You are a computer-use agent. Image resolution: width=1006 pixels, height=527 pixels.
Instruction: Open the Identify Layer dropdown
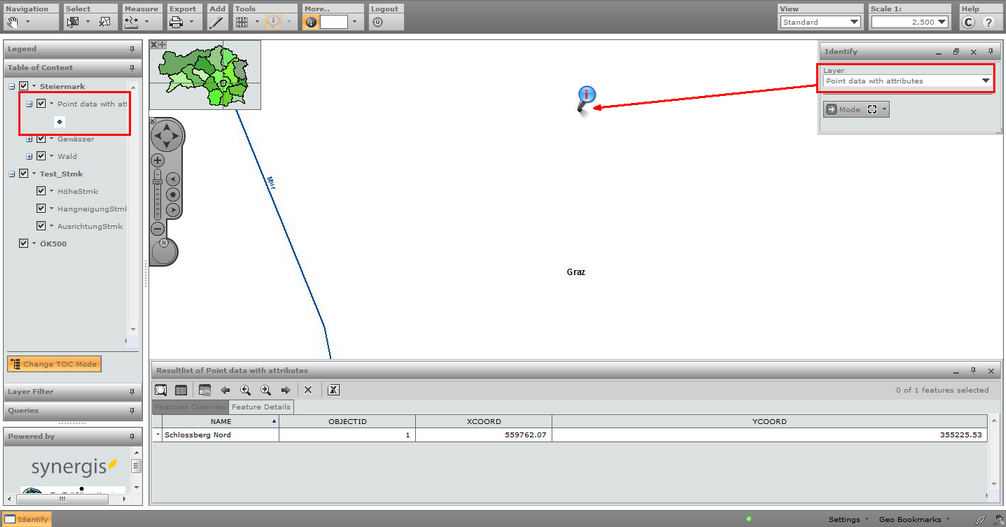point(907,81)
